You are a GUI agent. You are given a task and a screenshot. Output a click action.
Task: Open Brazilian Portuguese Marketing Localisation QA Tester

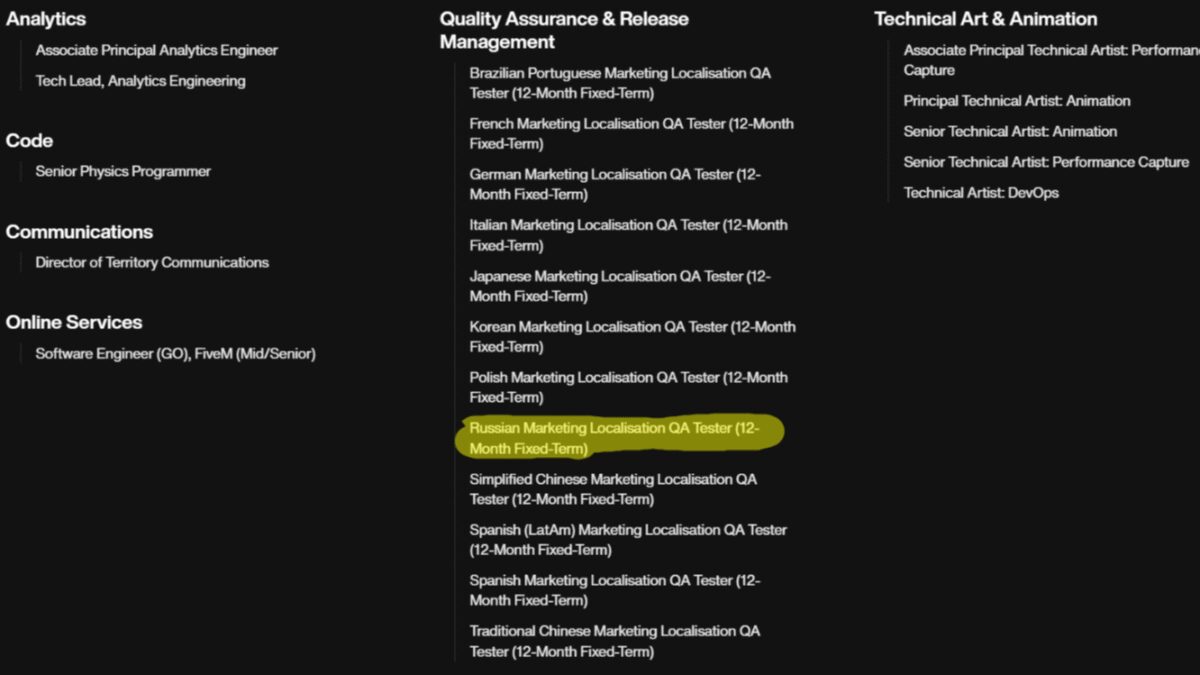620,83
